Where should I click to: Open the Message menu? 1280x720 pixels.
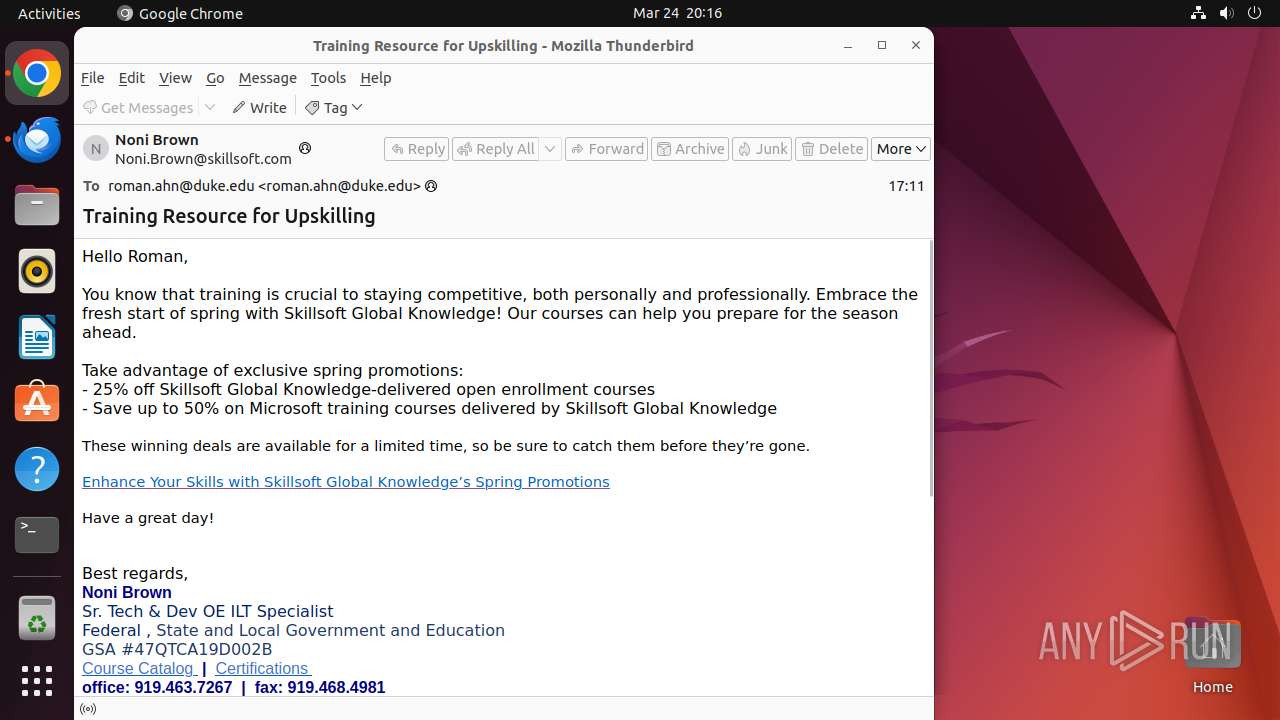point(267,78)
